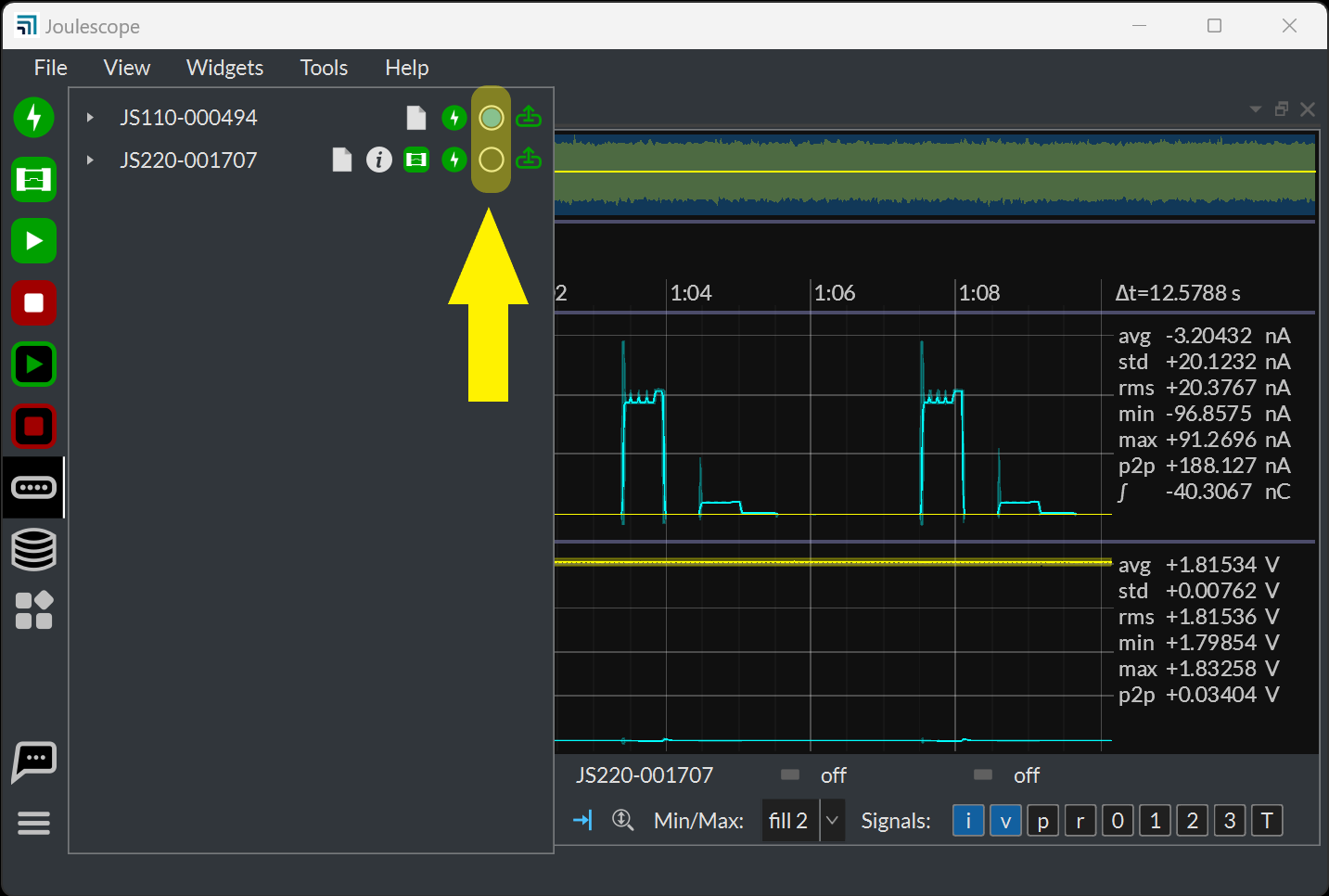
Task: Toggle the current signal i button
Action: click(968, 821)
